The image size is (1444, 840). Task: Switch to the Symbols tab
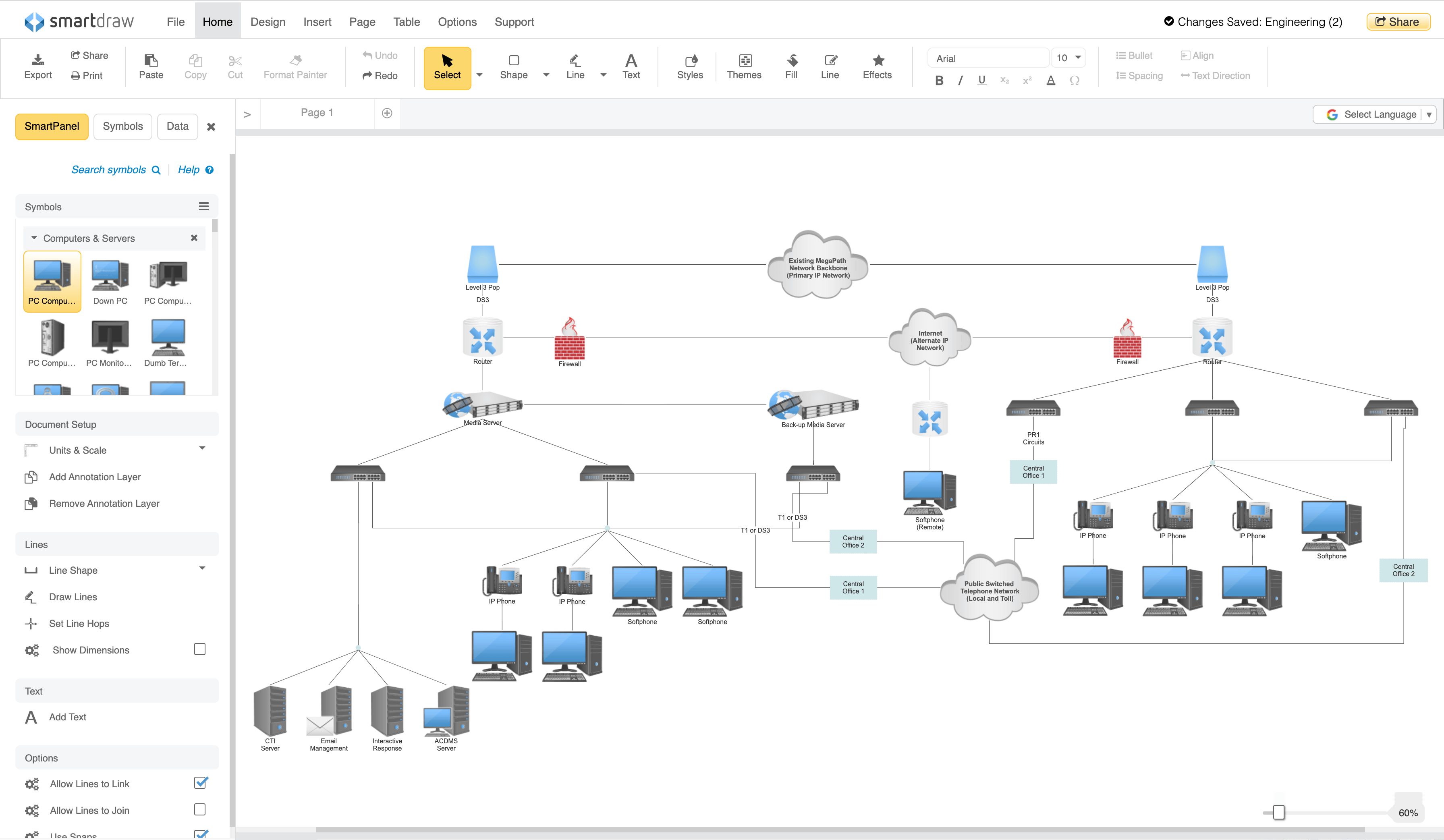[x=122, y=126]
